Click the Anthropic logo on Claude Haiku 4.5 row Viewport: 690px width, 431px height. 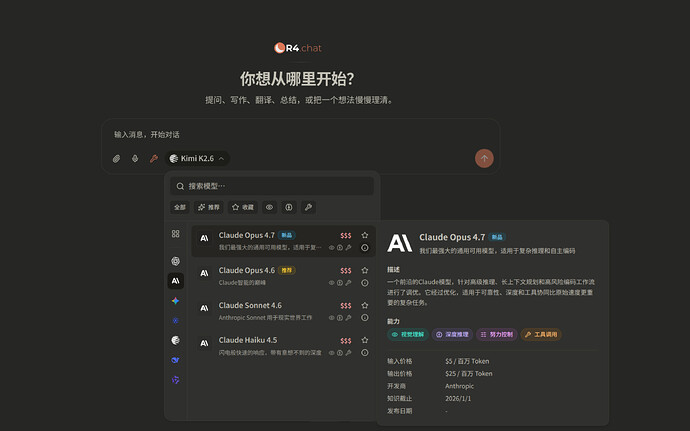[204, 343]
